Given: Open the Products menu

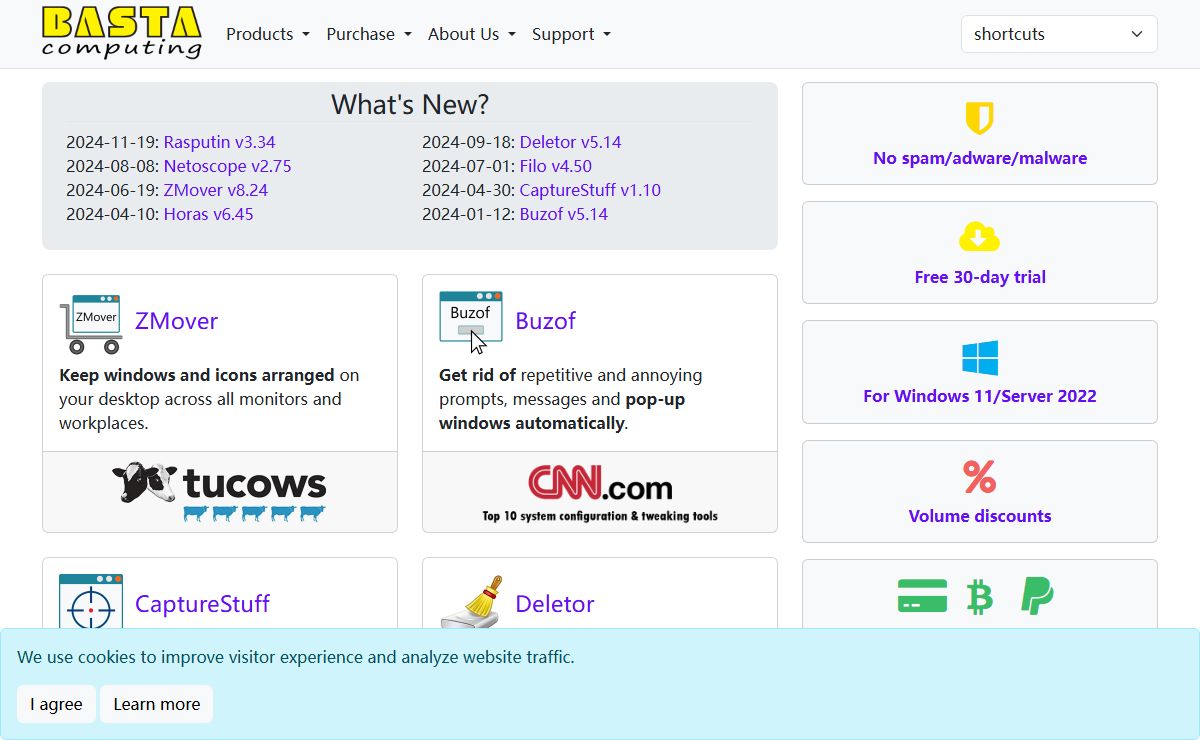Looking at the screenshot, I should (268, 34).
